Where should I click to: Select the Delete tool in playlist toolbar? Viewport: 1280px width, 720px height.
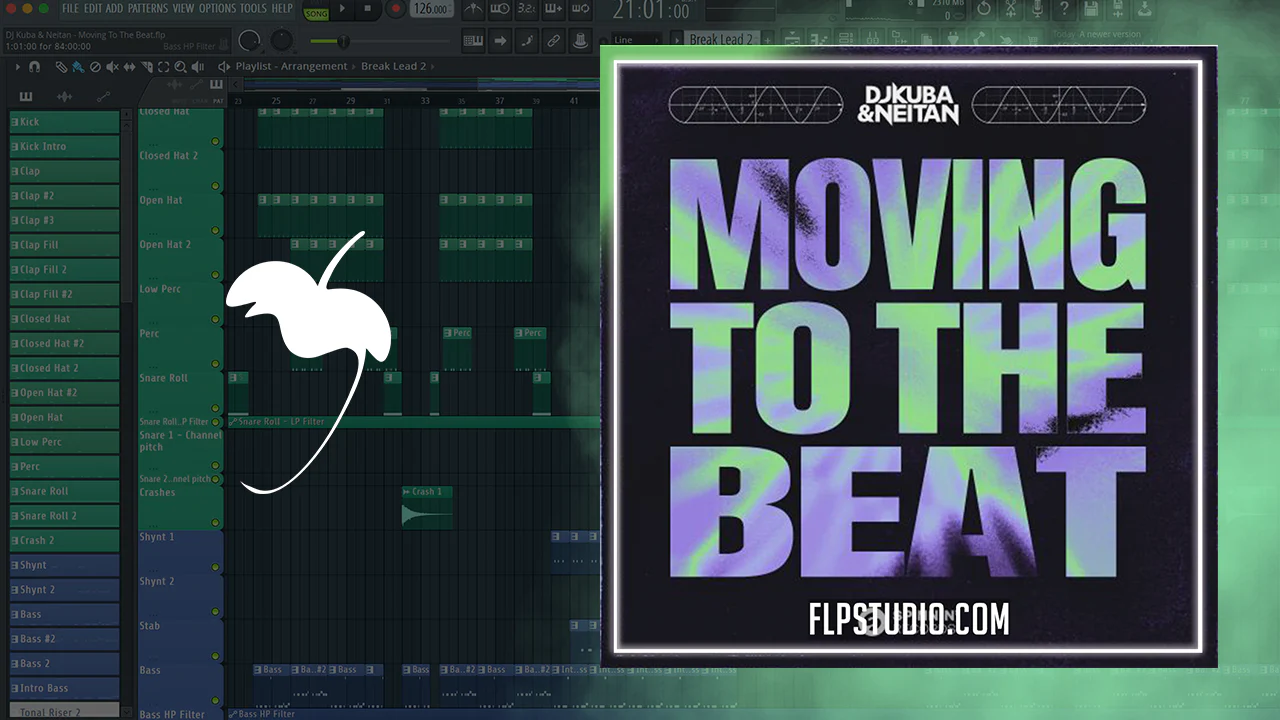point(95,67)
